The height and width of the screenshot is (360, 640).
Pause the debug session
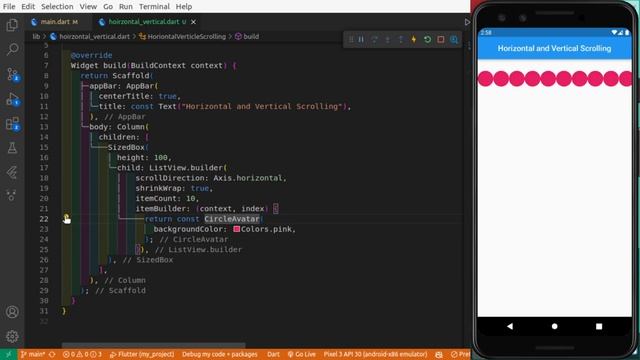(x=361, y=40)
